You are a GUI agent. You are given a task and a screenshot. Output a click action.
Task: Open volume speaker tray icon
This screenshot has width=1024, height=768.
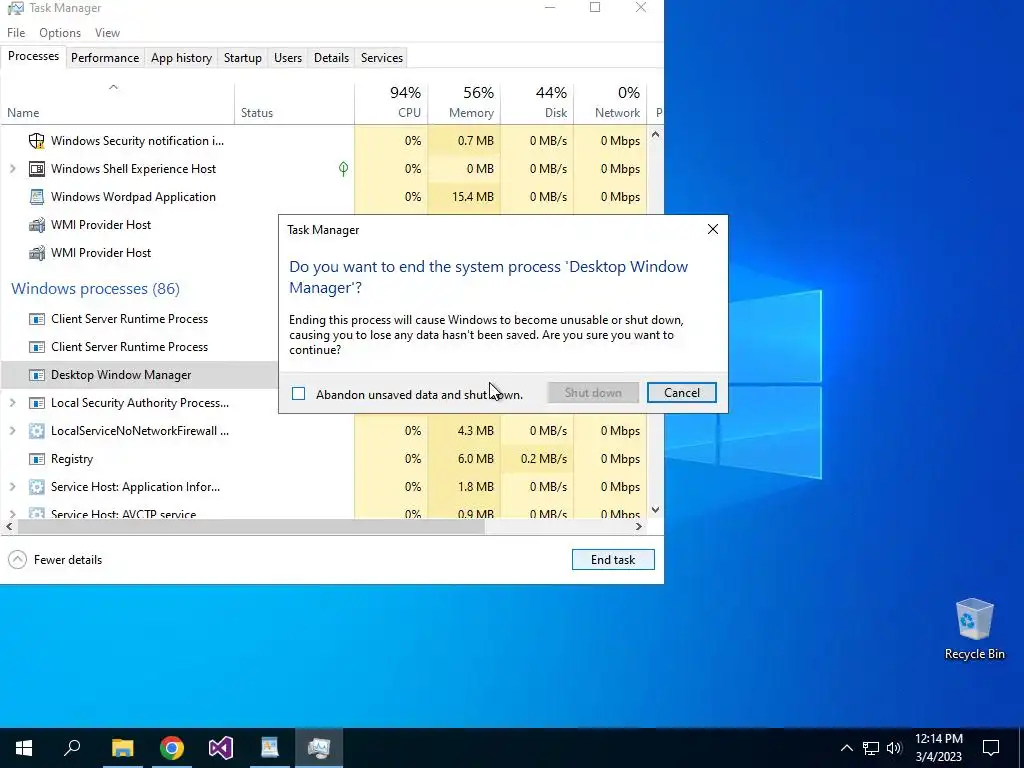point(894,748)
